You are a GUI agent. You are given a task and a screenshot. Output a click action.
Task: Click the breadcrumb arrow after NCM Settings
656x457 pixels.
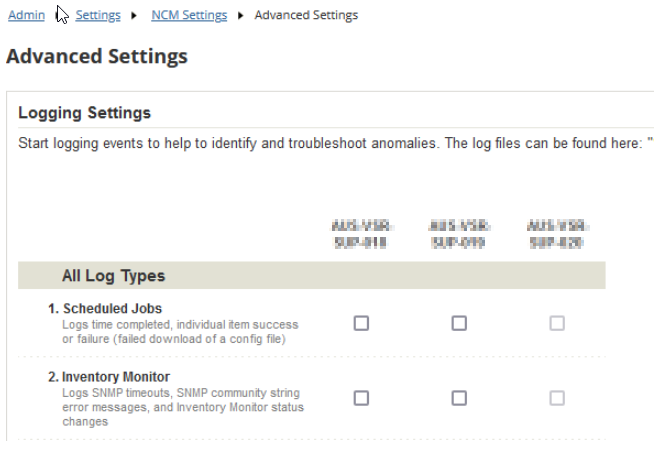click(241, 15)
